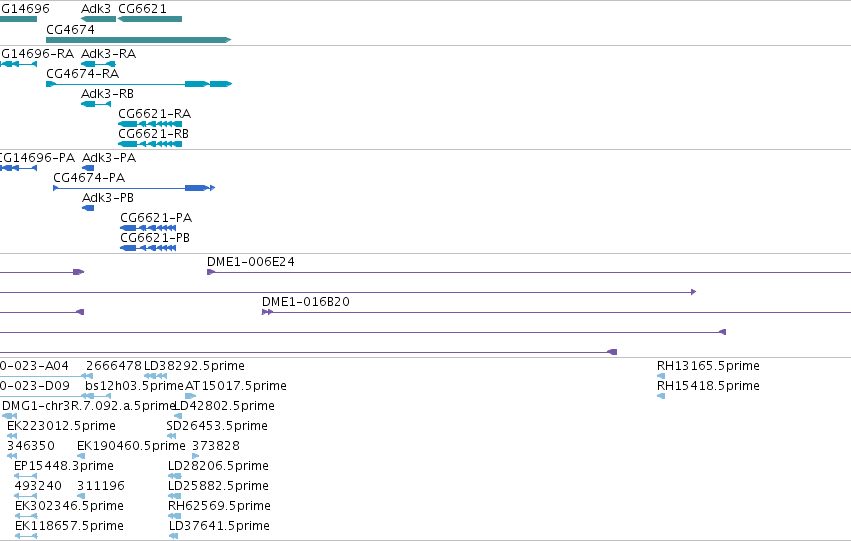Click the 2666478 EST label
This screenshot has height=541, width=851.
click(113, 366)
